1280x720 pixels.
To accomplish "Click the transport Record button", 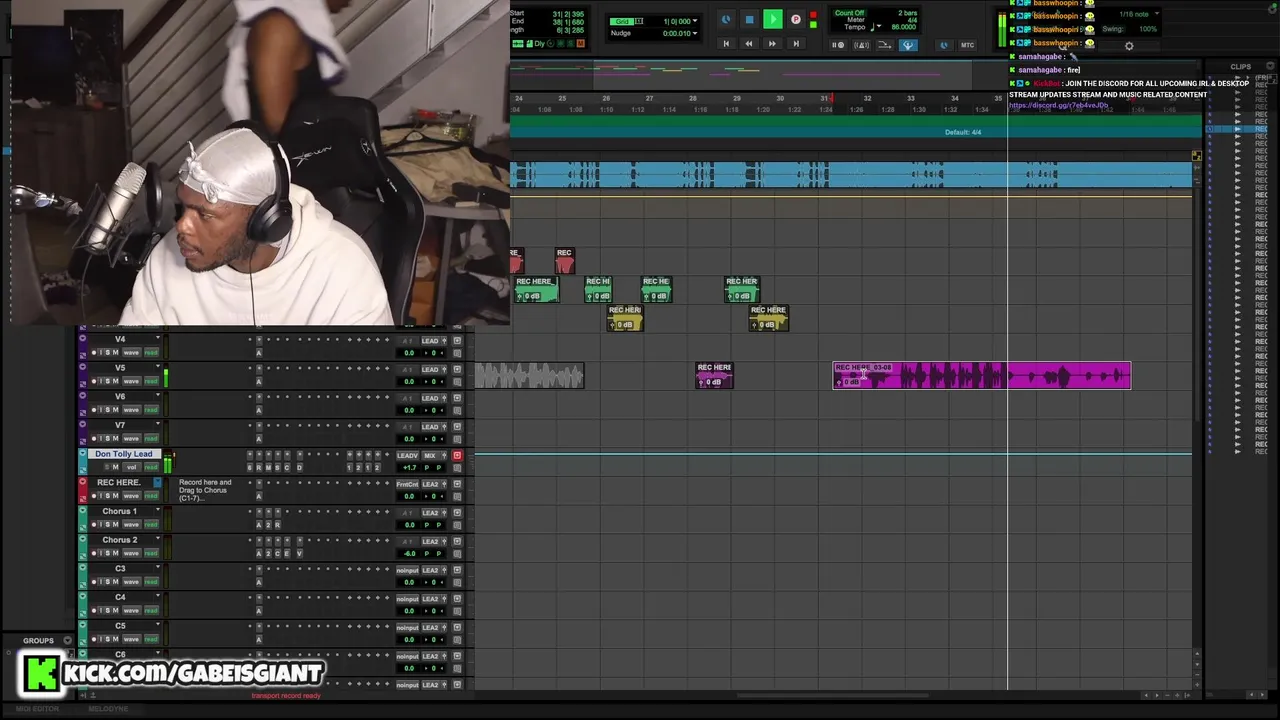I will tap(795, 19).
